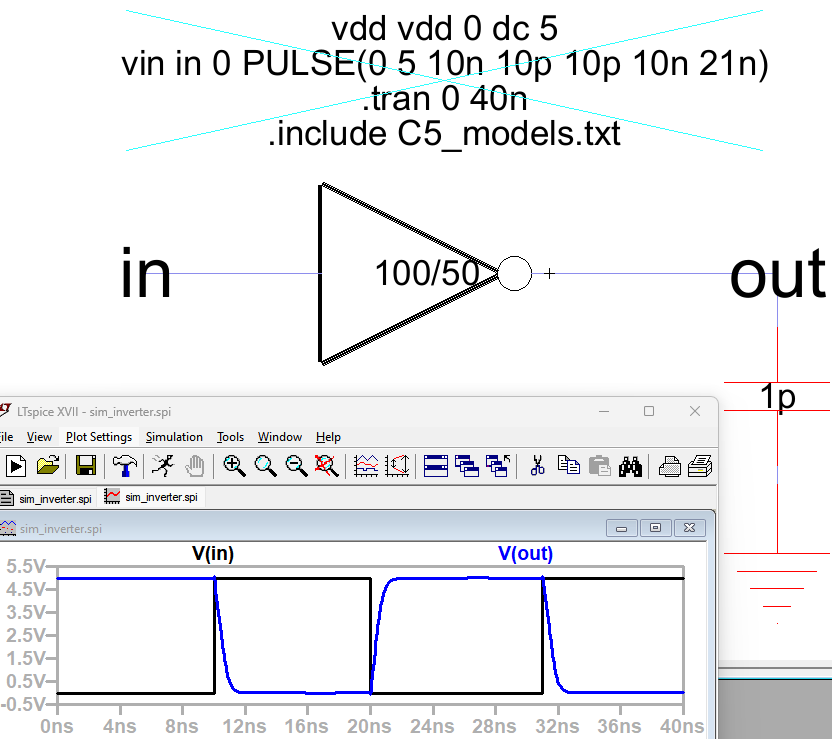Click the Find binoculars icon
Image resolution: width=832 pixels, height=739 pixels.
[x=630, y=465]
